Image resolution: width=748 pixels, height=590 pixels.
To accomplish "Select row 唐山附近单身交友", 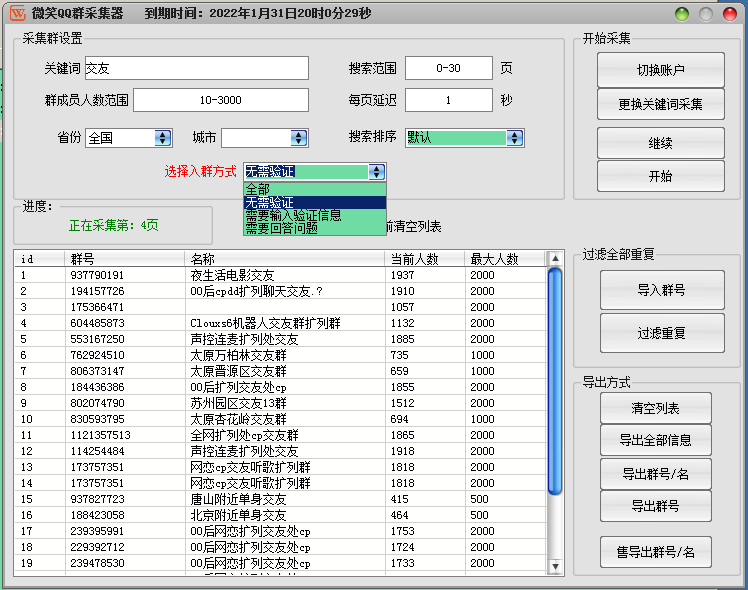I will pyautogui.click(x=280, y=499).
